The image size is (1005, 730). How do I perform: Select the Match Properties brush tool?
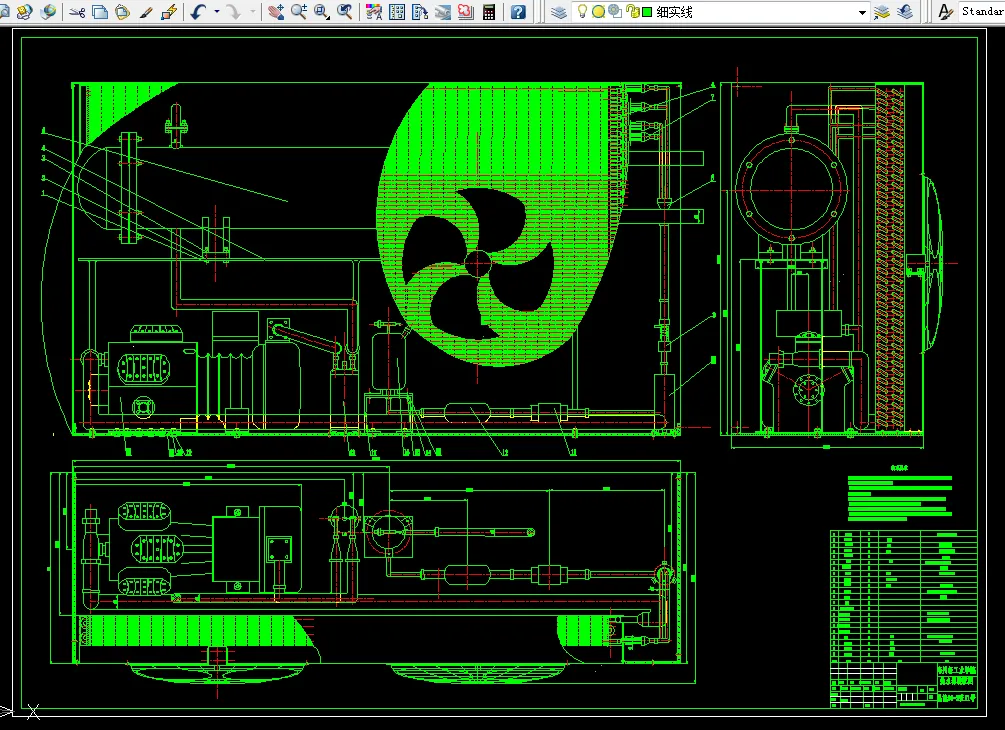[x=146, y=12]
